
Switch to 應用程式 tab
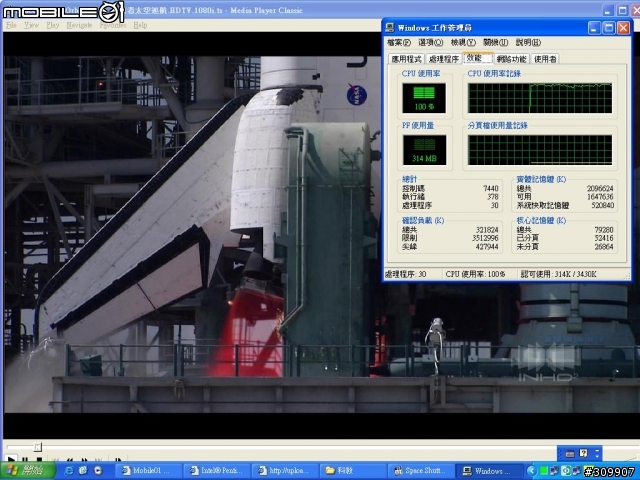pos(406,59)
